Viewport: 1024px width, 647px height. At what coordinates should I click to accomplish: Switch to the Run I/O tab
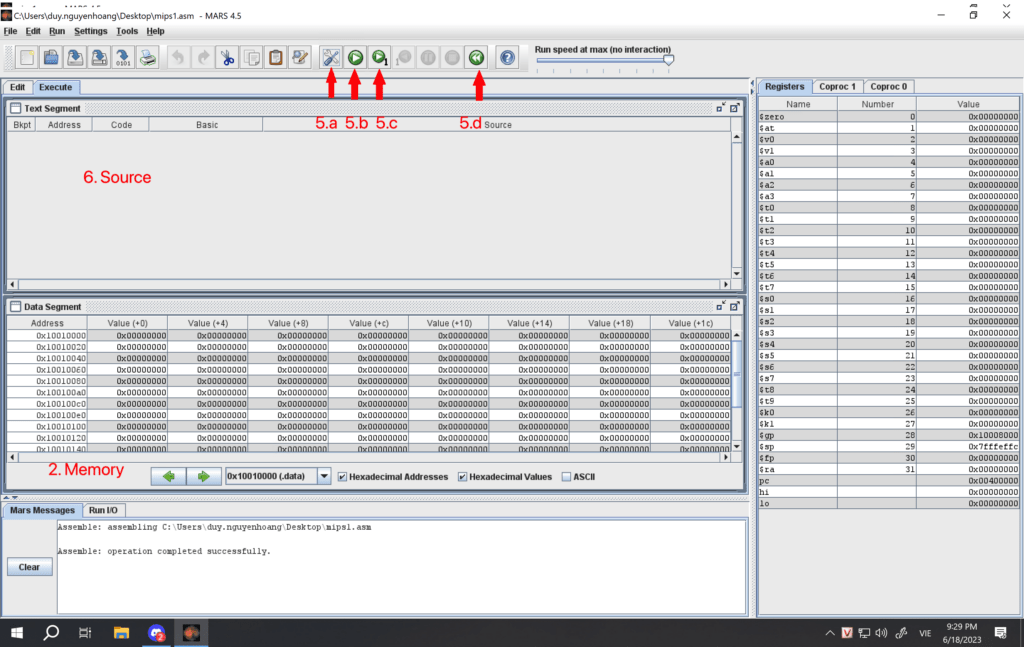click(x=103, y=510)
